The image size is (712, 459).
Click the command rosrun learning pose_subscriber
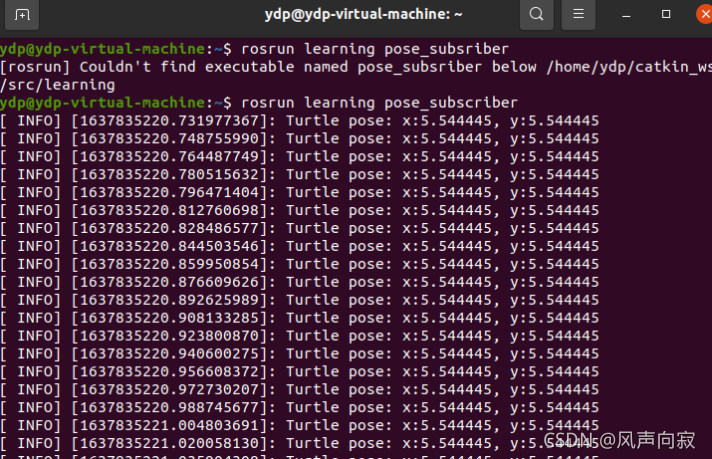[x=379, y=103]
